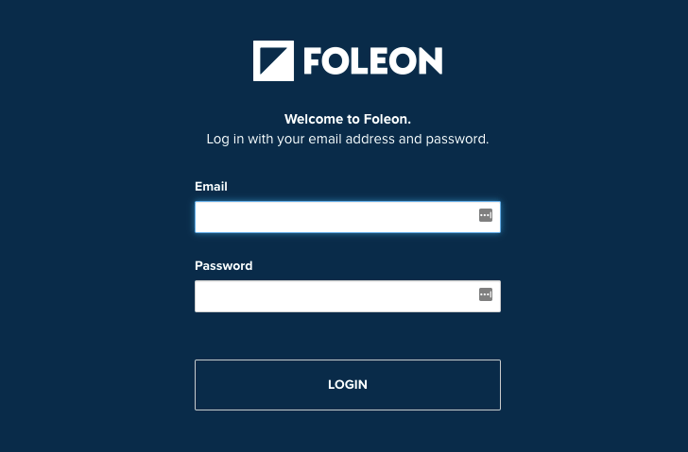Click the password manager icon in Email field
Viewport: 688px width, 452px height.
point(486,216)
